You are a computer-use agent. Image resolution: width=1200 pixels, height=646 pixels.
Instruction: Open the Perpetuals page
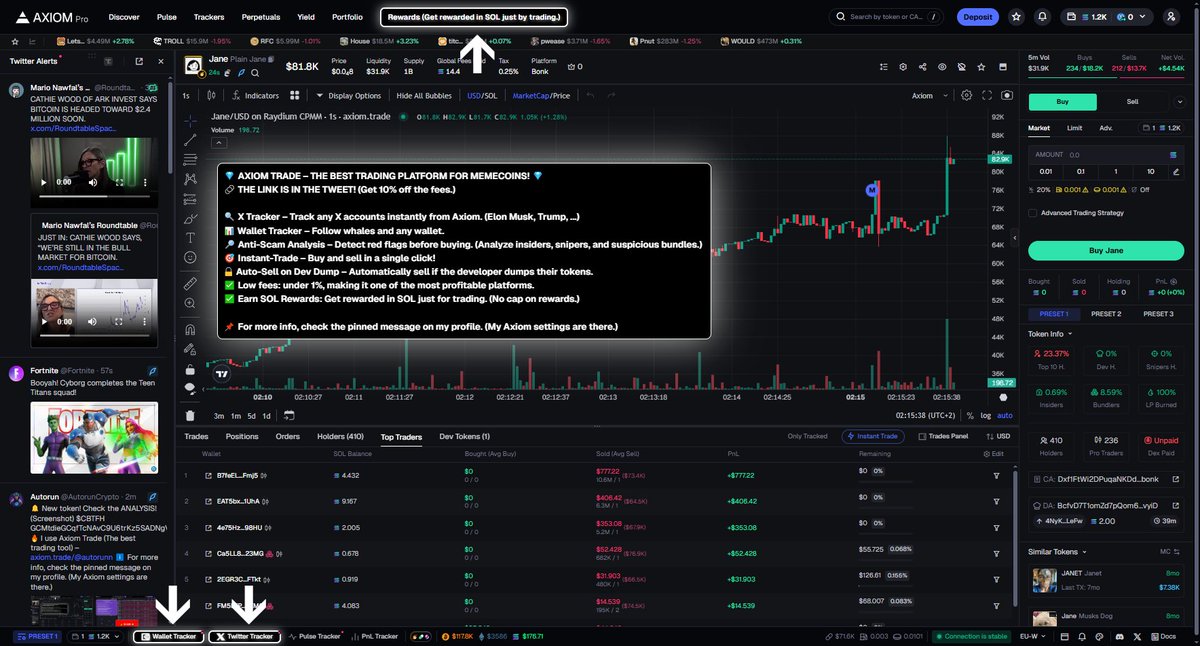pyautogui.click(x=261, y=17)
